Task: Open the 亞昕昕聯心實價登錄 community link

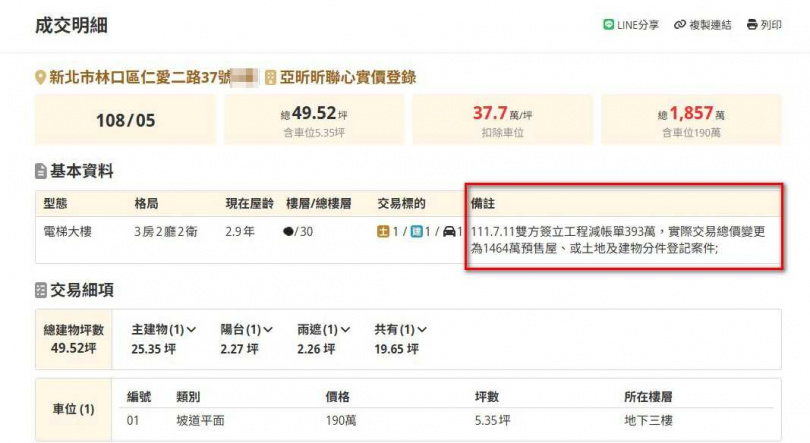Action: click(348, 78)
